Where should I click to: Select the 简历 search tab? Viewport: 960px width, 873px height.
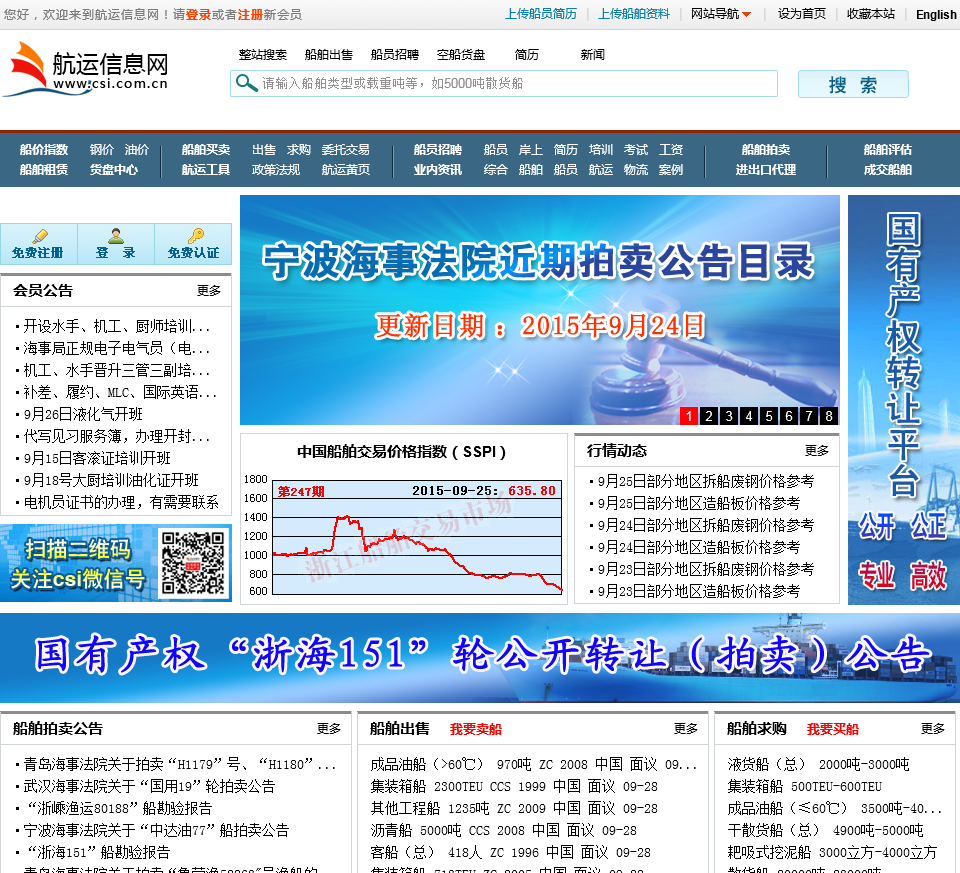527,54
